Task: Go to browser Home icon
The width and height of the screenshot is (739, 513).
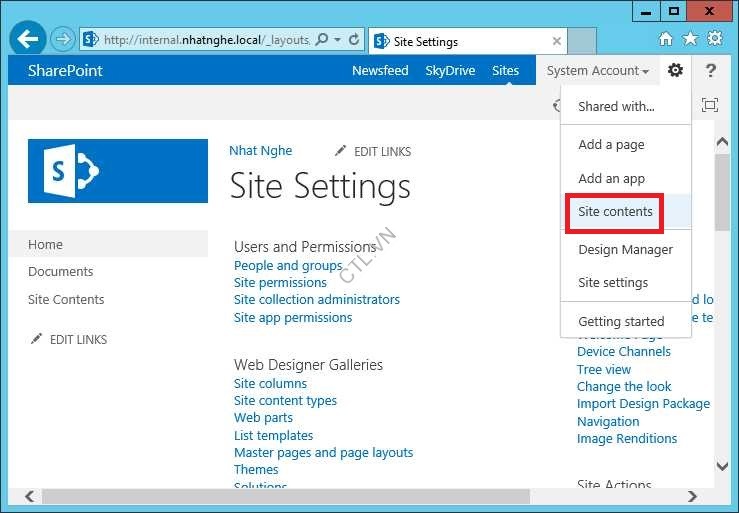Action: click(x=665, y=39)
